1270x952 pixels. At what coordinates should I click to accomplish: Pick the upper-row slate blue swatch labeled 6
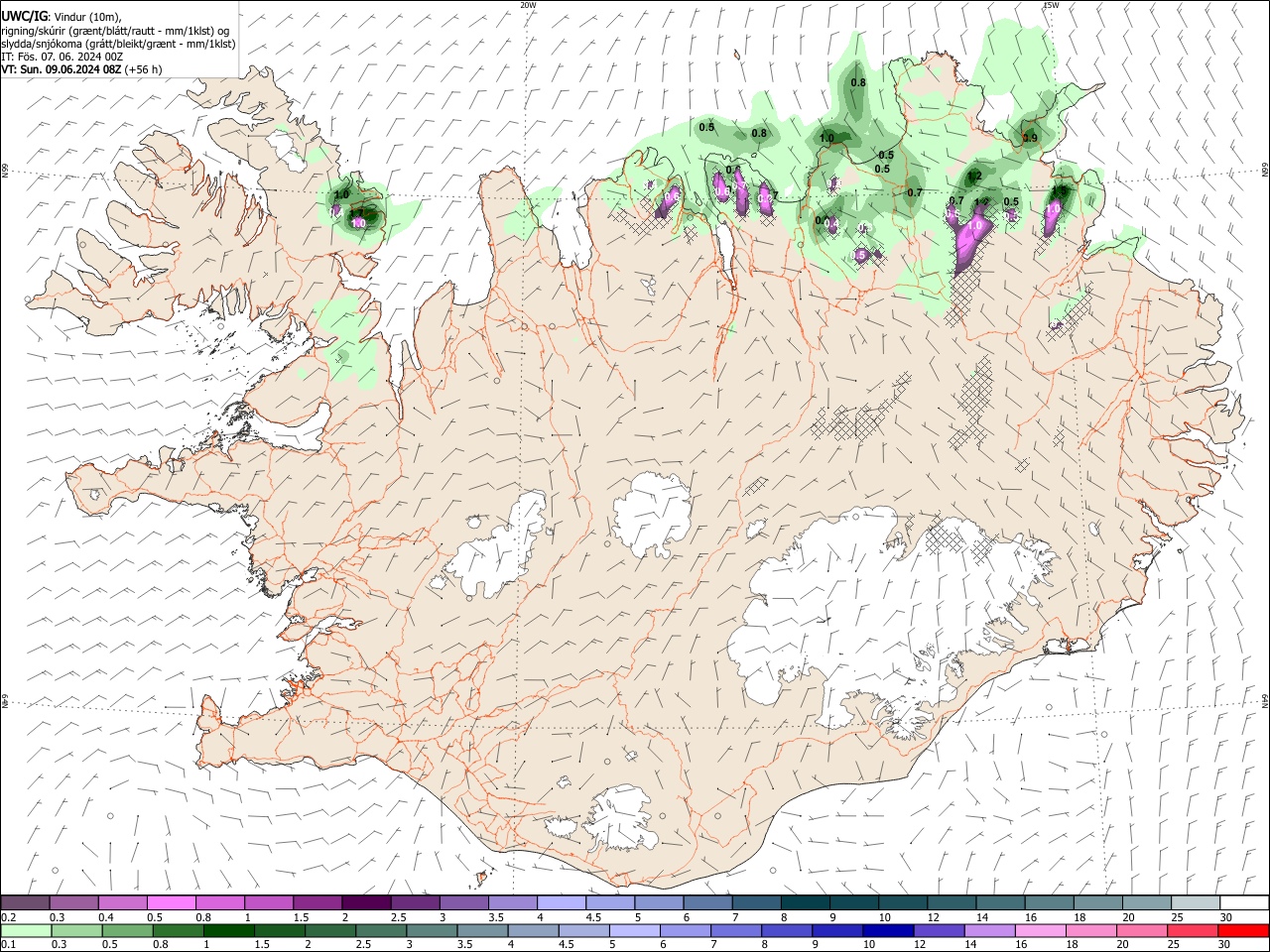click(707, 902)
